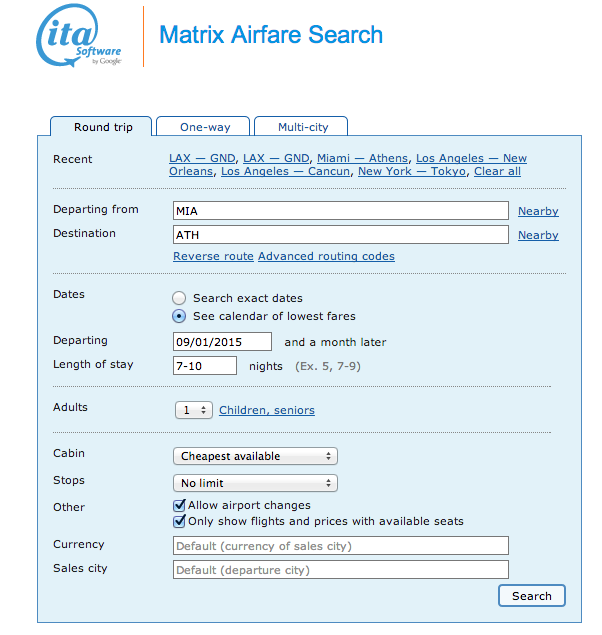Click the Reverse route link
The height and width of the screenshot is (635, 602).
point(213,256)
